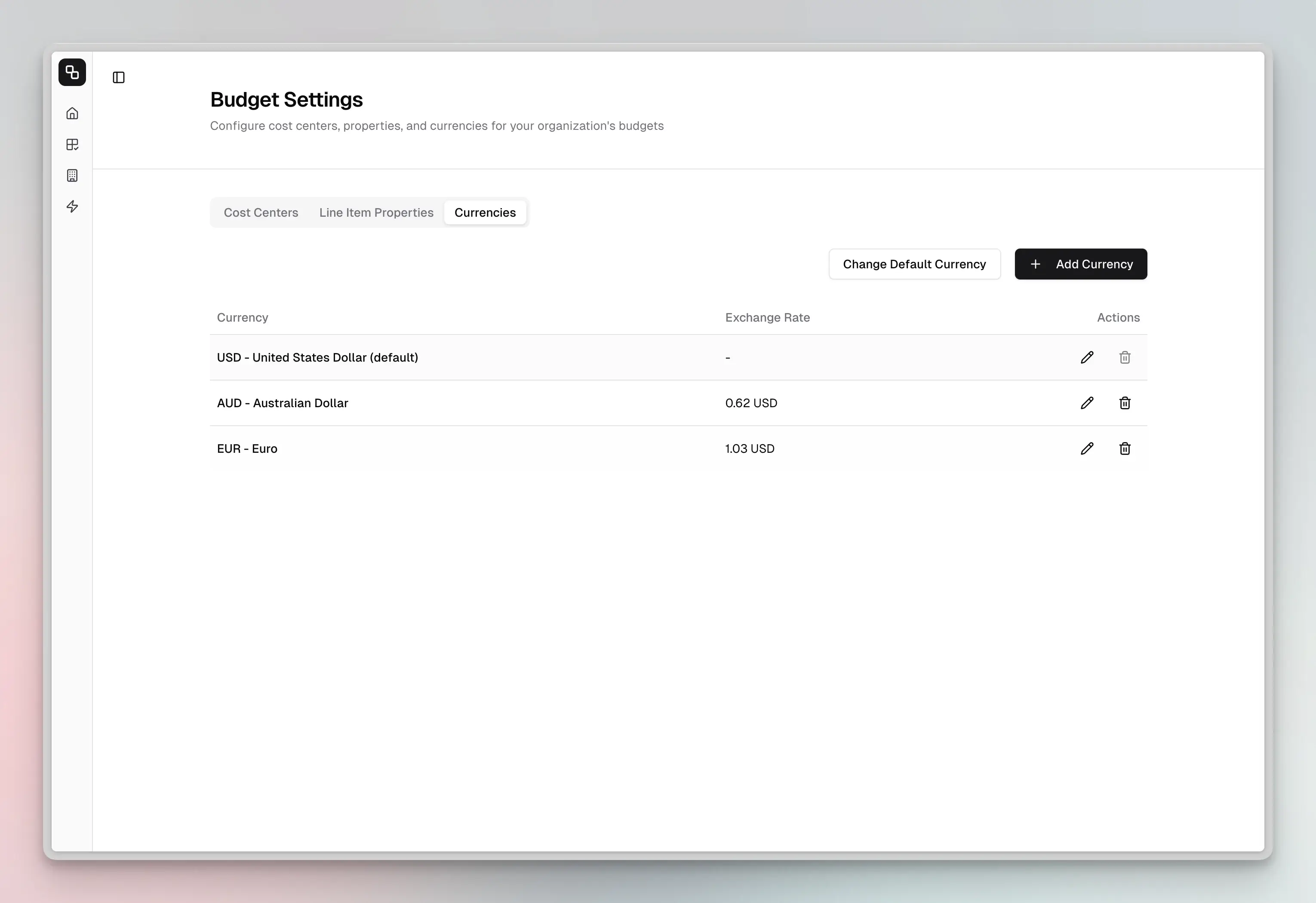The width and height of the screenshot is (1316, 903).
Task: Open the Home icon in the sidebar
Action: point(72,113)
